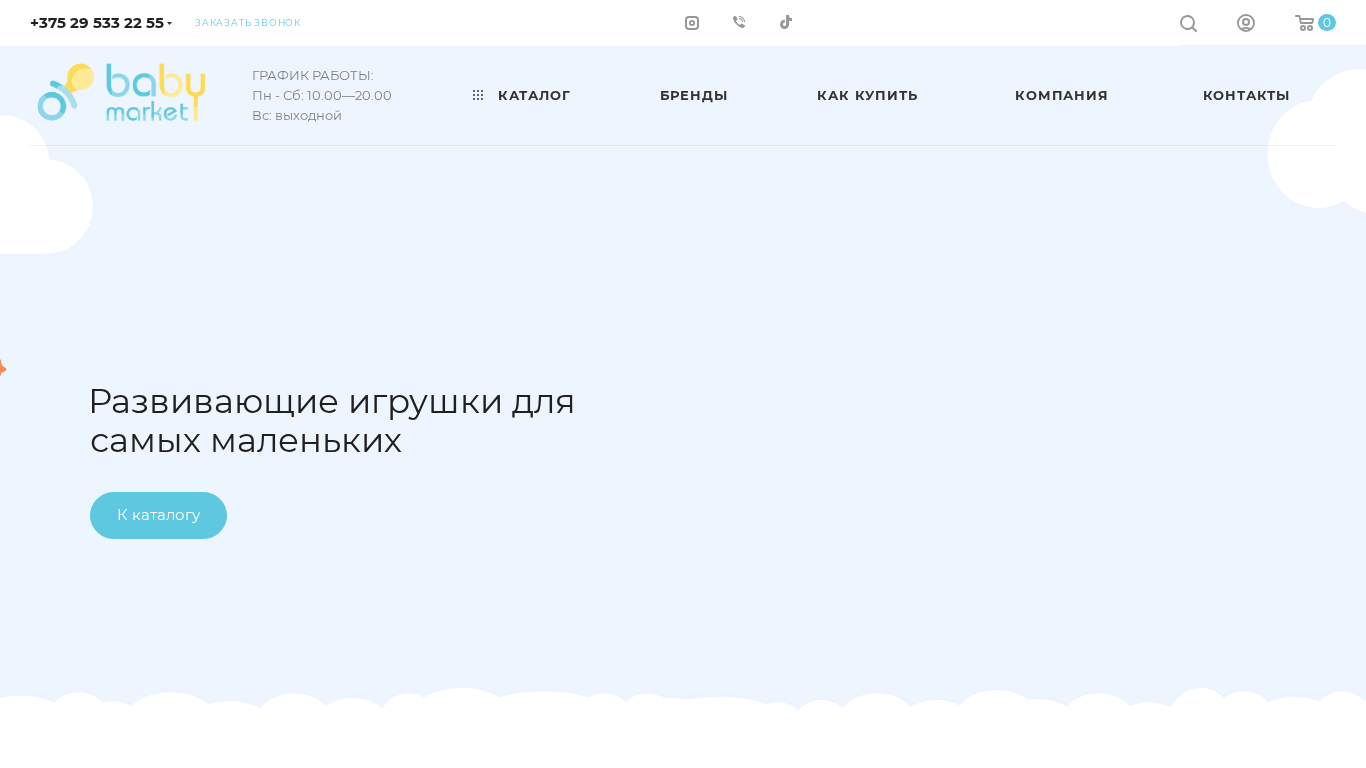Click the Пн - Сб: 10.00—20.00 hours text
1366x768 pixels.
(x=322, y=96)
